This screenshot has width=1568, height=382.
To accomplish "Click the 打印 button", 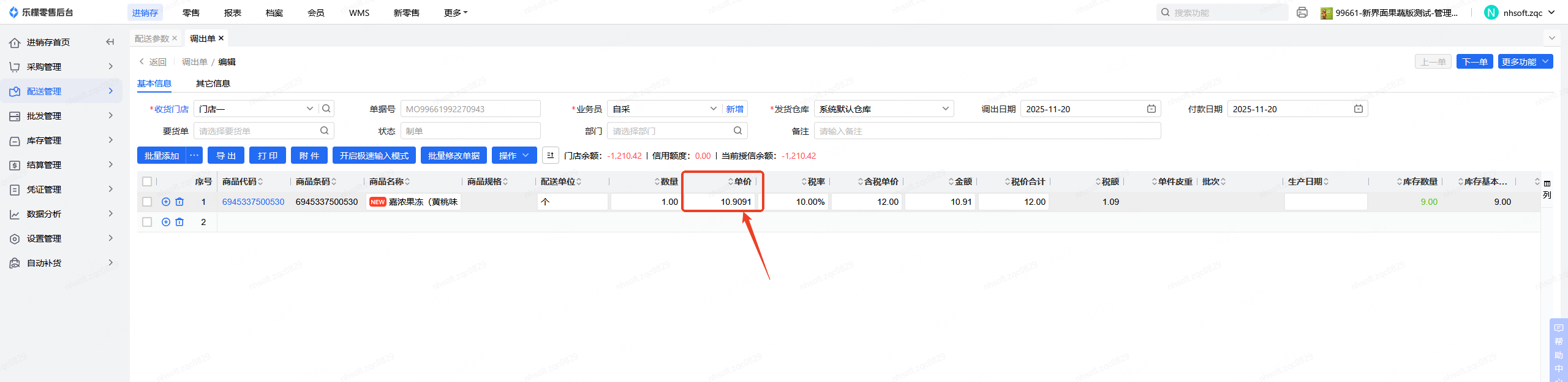I will (268, 156).
